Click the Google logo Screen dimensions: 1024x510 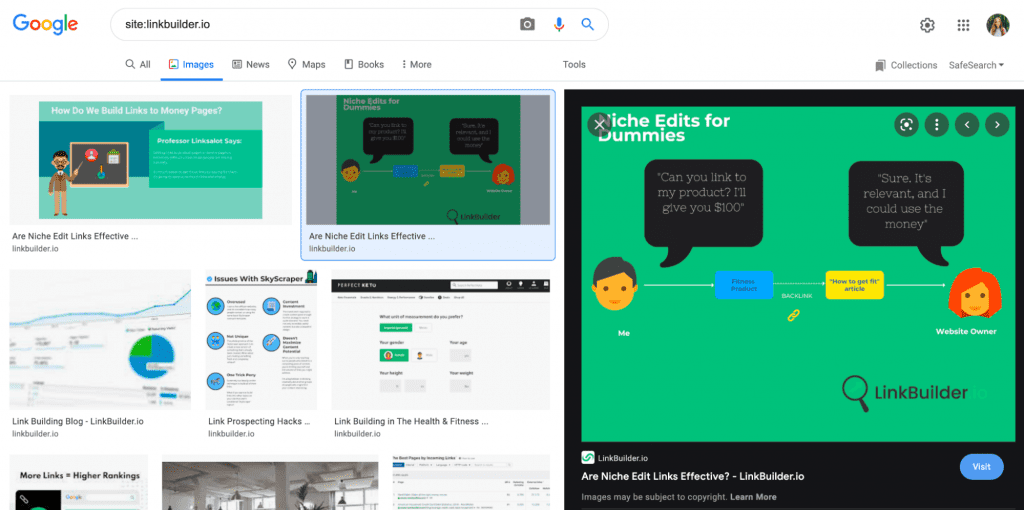(x=46, y=24)
